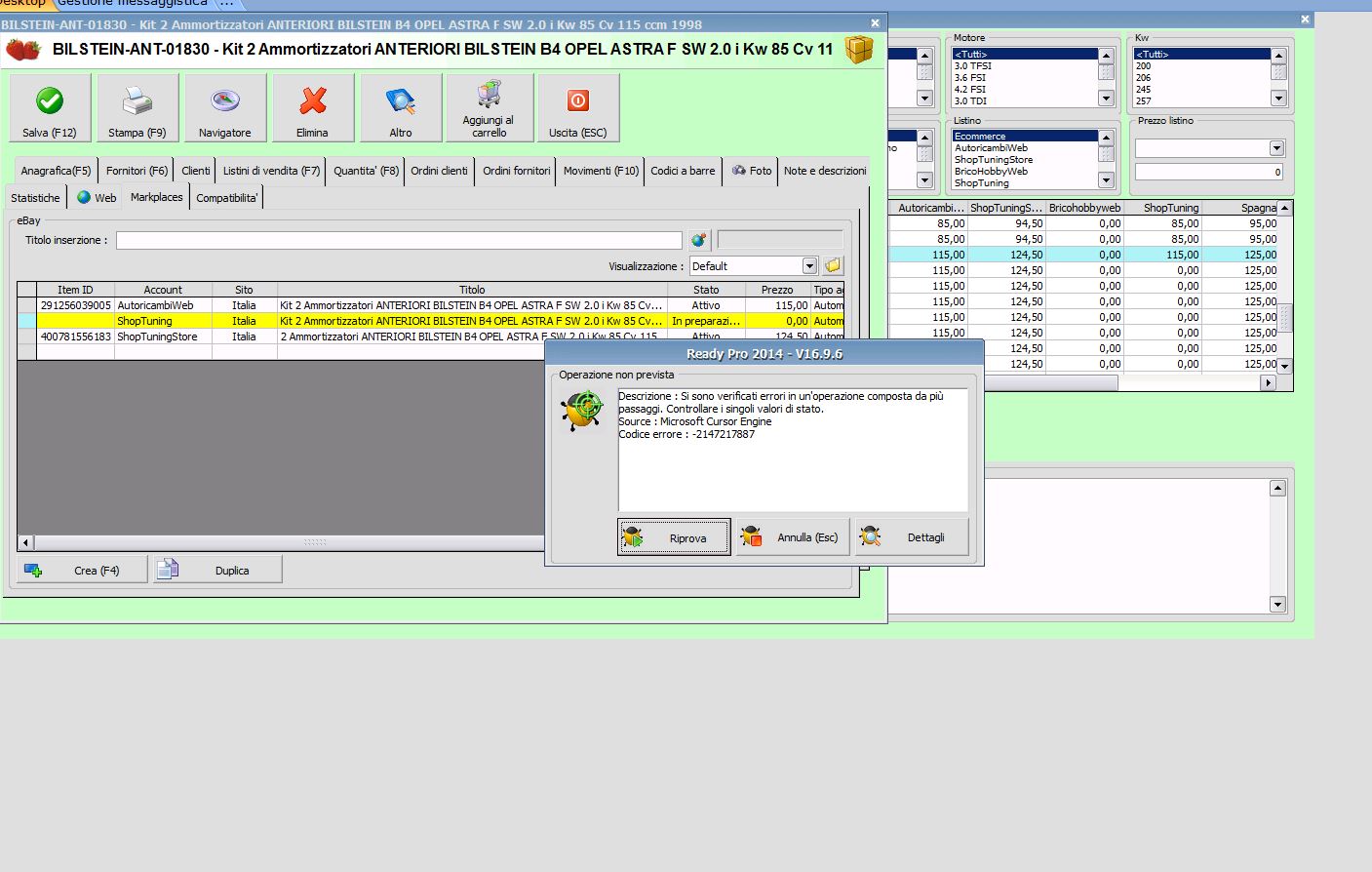Select the Gestione messaggistica top tab
The height and width of the screenshot is (872, 1372).
coord(132,4)
